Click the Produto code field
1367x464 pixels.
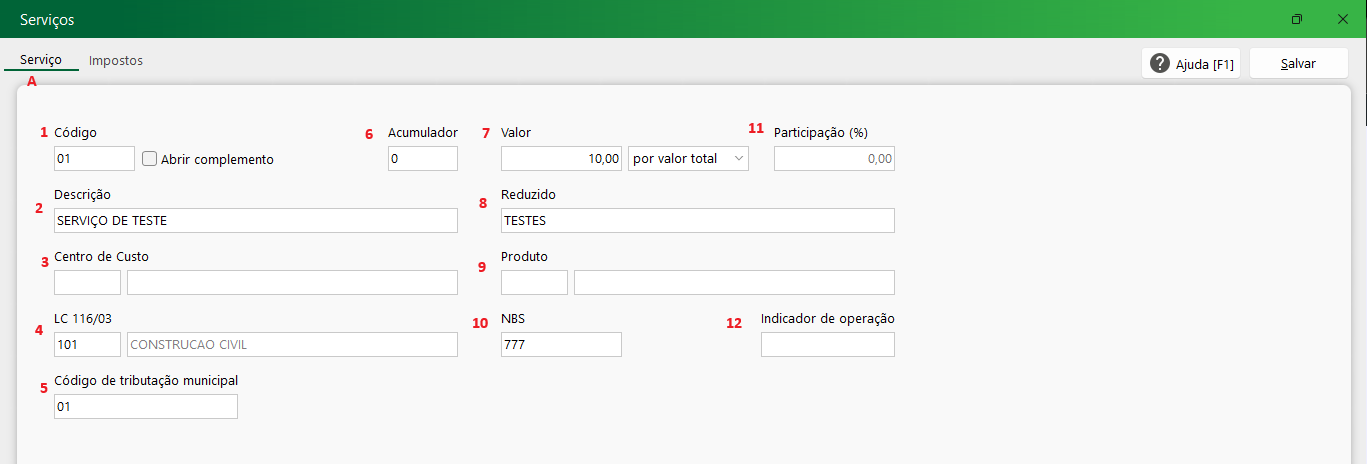coord(534,282)
